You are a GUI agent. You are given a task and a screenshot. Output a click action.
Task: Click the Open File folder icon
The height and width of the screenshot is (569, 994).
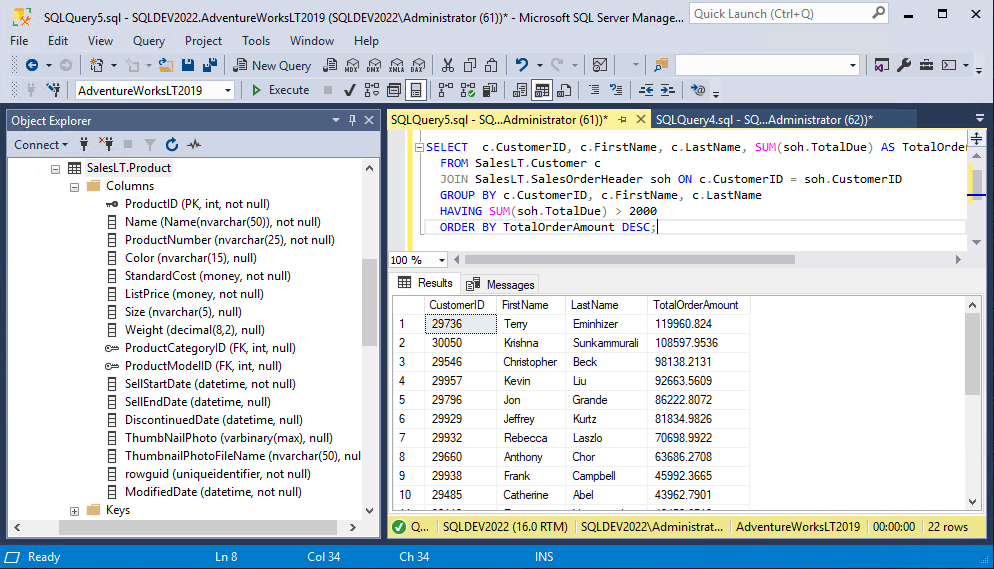coord(166,65)
